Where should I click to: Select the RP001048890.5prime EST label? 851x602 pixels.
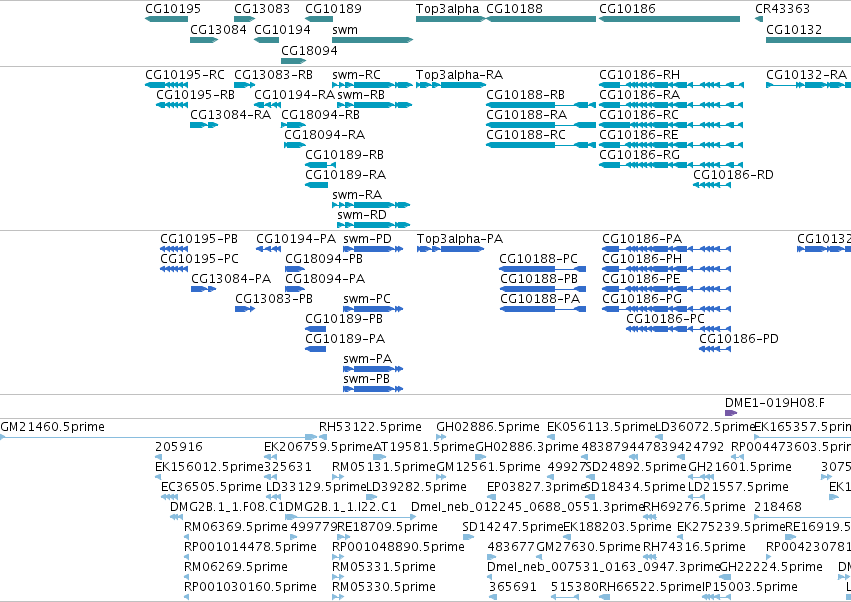[x=398, y=547]
